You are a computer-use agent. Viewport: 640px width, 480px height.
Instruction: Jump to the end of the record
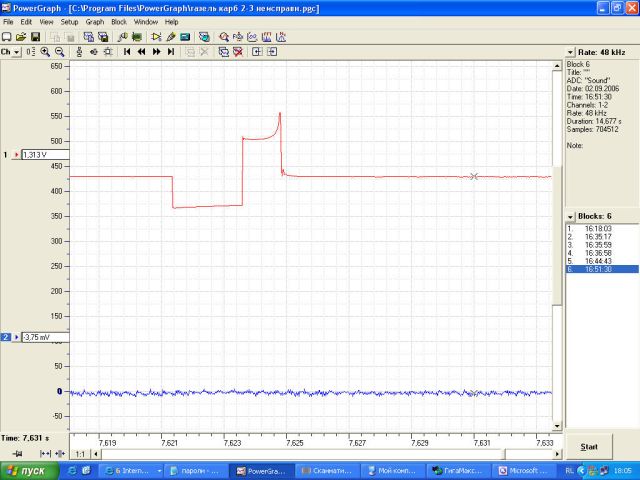pyautogui.click(x=171, y=52)
